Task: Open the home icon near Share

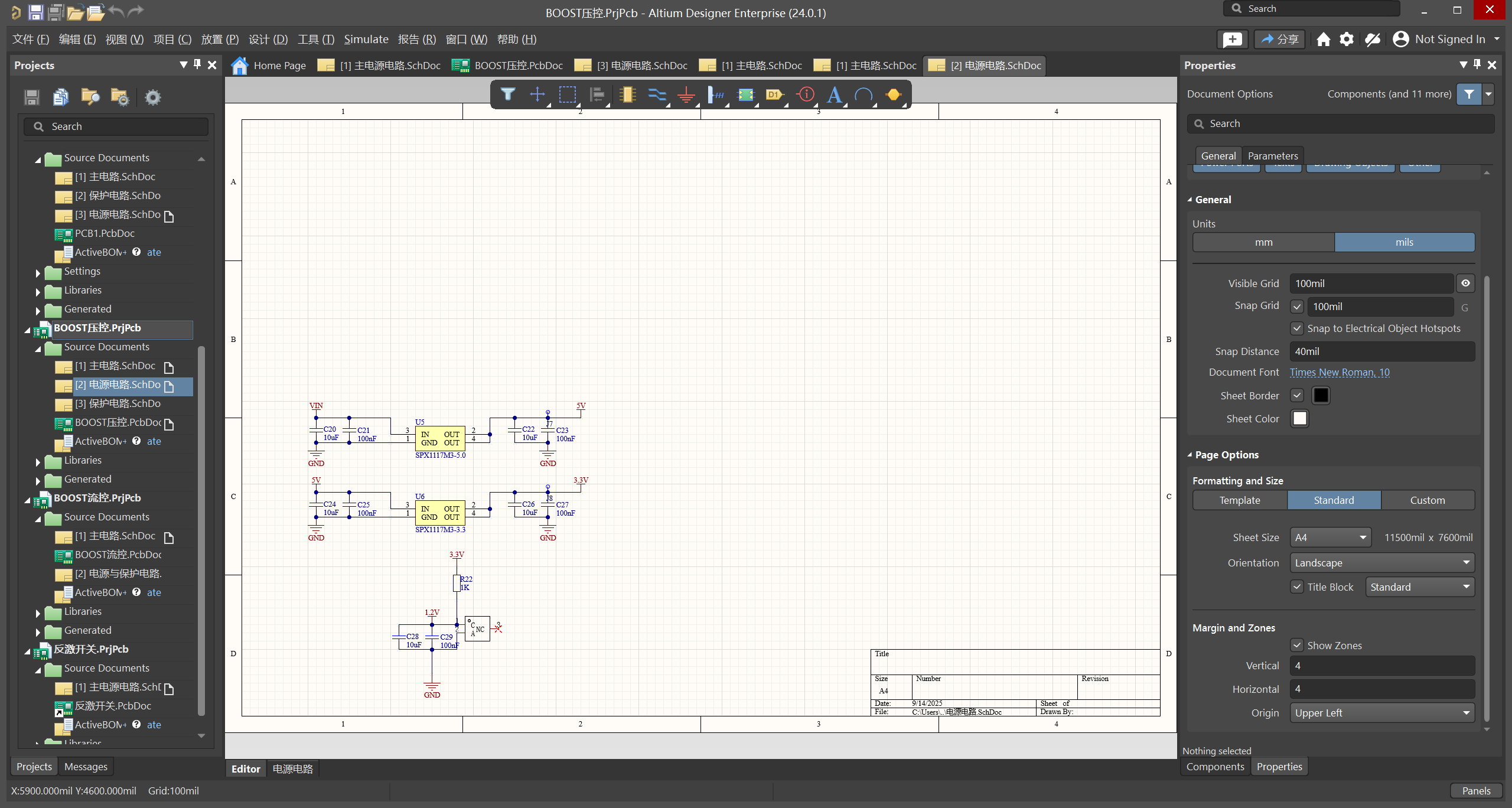Action: point(1324,40)
